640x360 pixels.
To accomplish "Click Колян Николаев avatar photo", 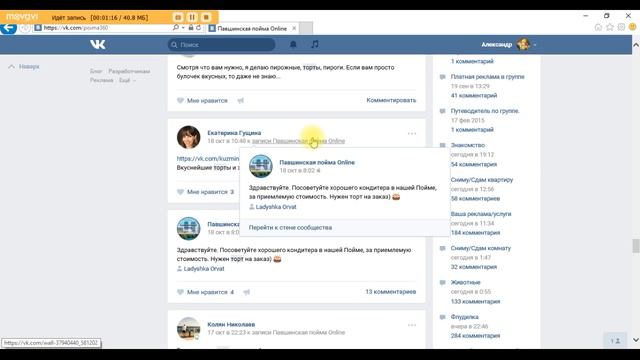I will click(x=189, y=329).
